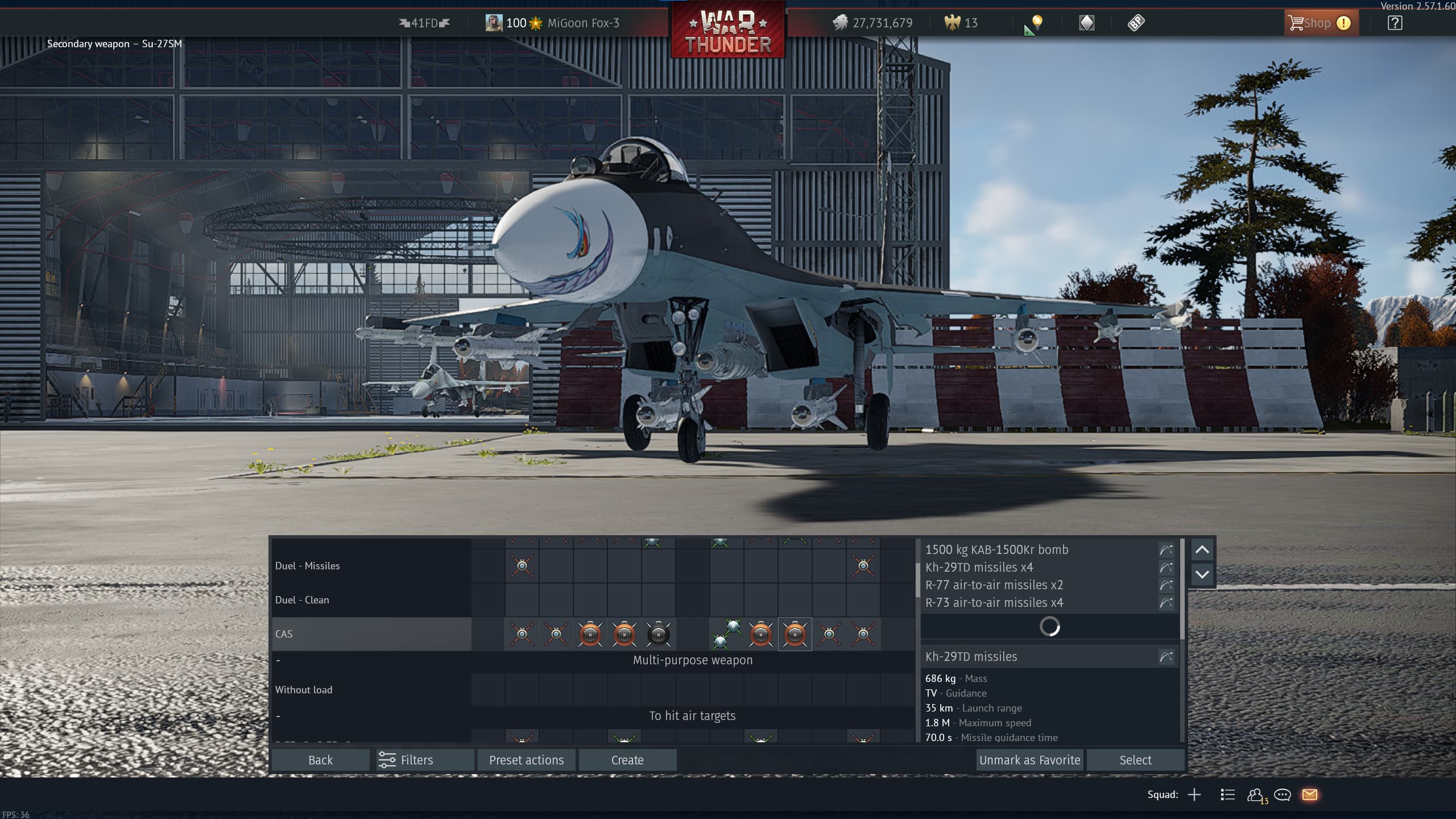1456x819 pixels.
Task: Open the Golden Eagles balance icon
Action: pyautogui.click(x=952, y=23)
